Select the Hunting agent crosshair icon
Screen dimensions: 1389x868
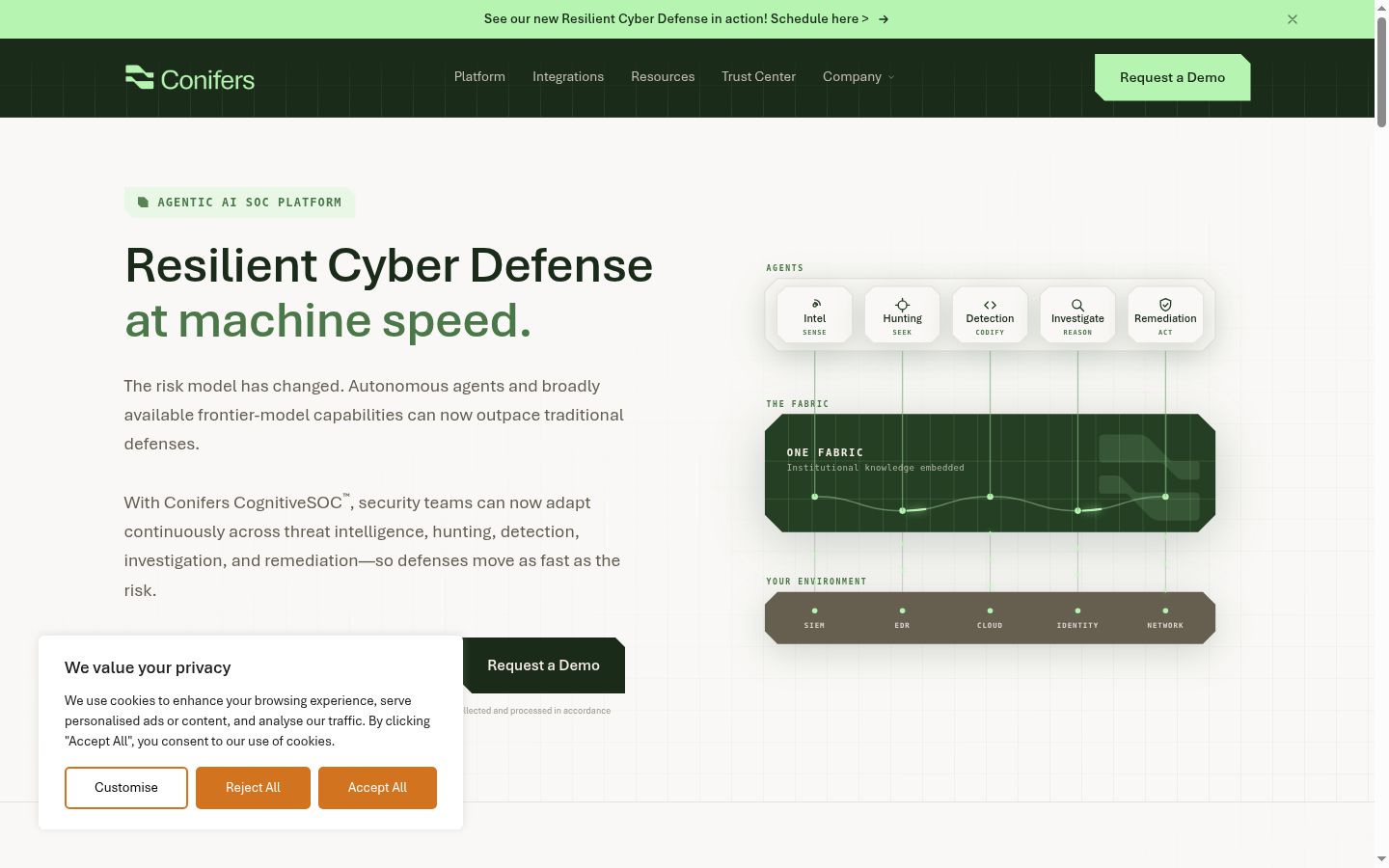902,305
